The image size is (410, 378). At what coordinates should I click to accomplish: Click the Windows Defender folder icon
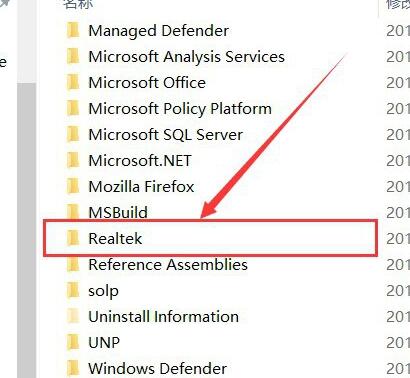click(x=73, y=368)
